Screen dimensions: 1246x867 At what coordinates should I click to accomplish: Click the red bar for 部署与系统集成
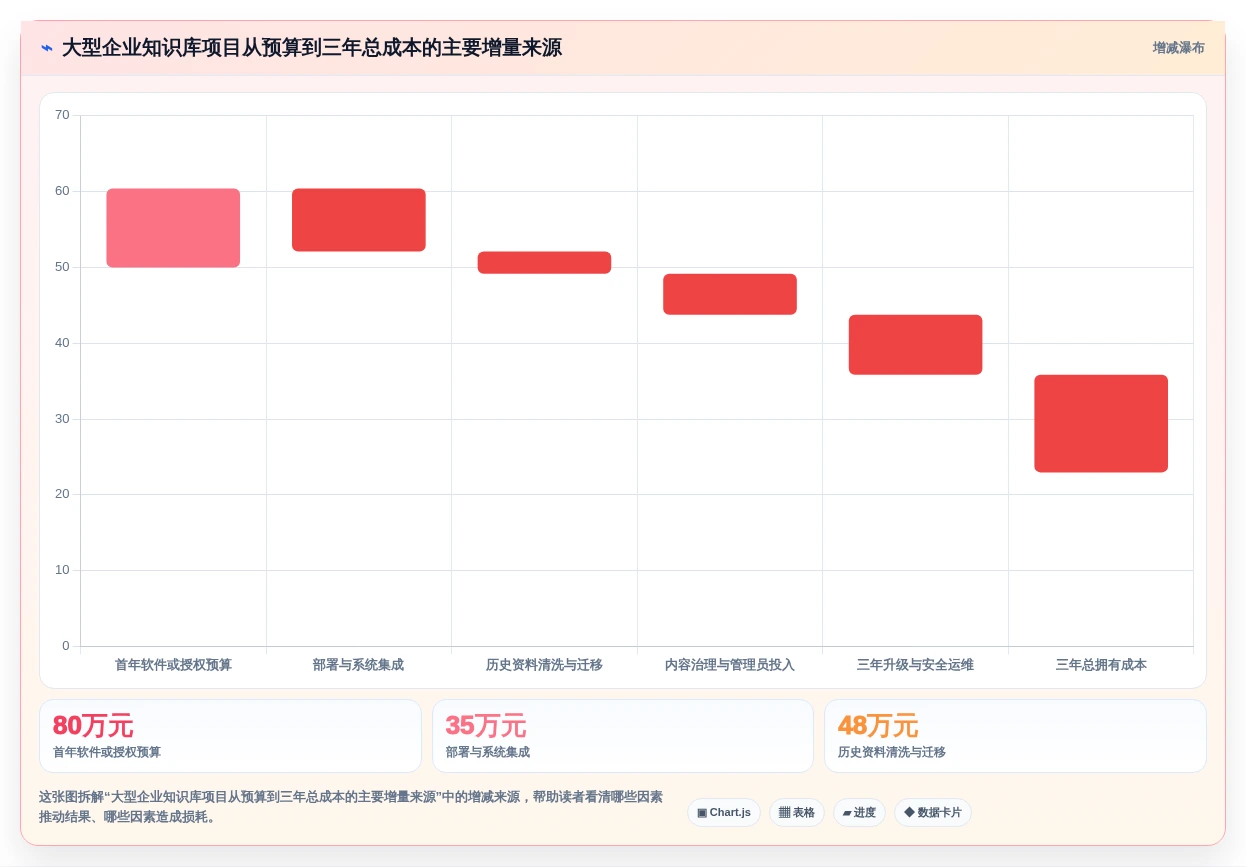pyautogui.click(x=359, y=220)
